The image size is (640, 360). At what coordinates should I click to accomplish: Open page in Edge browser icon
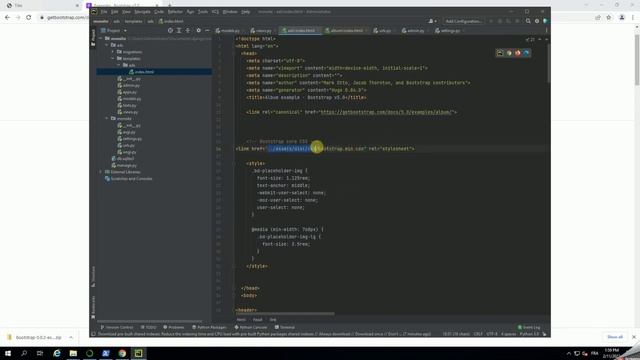[x=526, y=53]
